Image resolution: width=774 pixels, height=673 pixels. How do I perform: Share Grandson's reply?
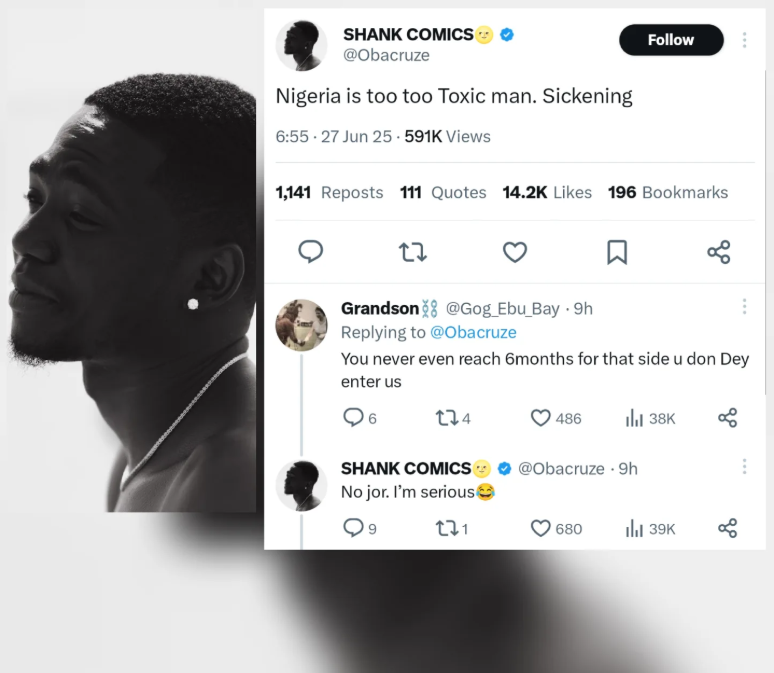click(728, 418)
